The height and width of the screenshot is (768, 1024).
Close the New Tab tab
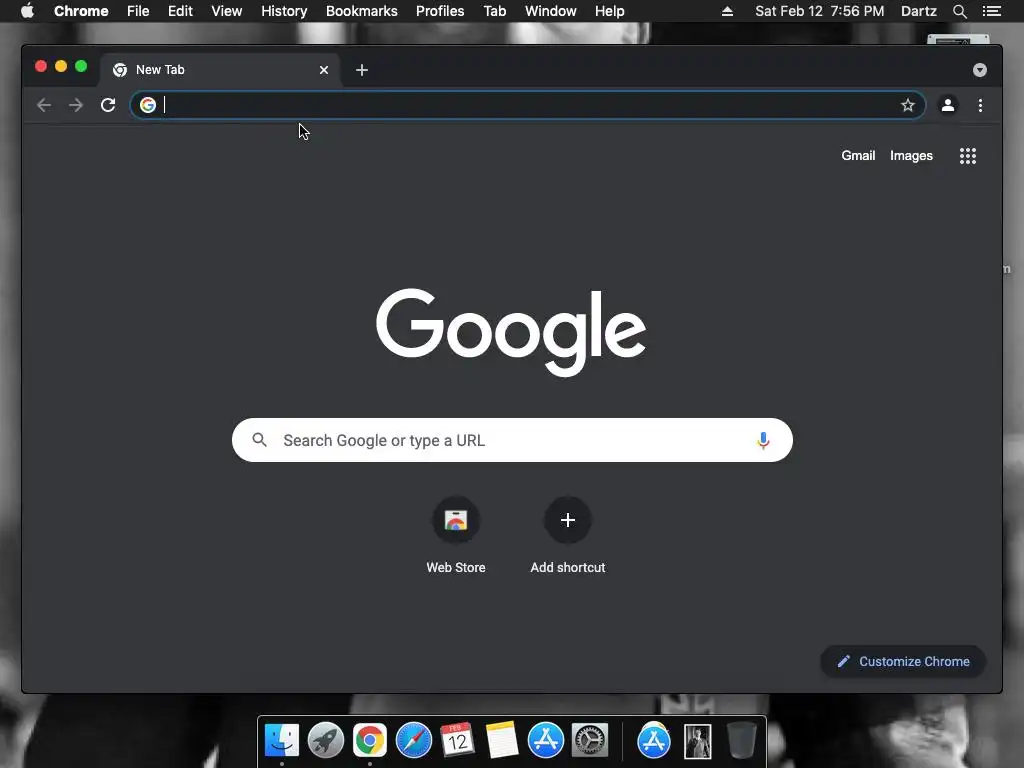(x=323, y=70)
